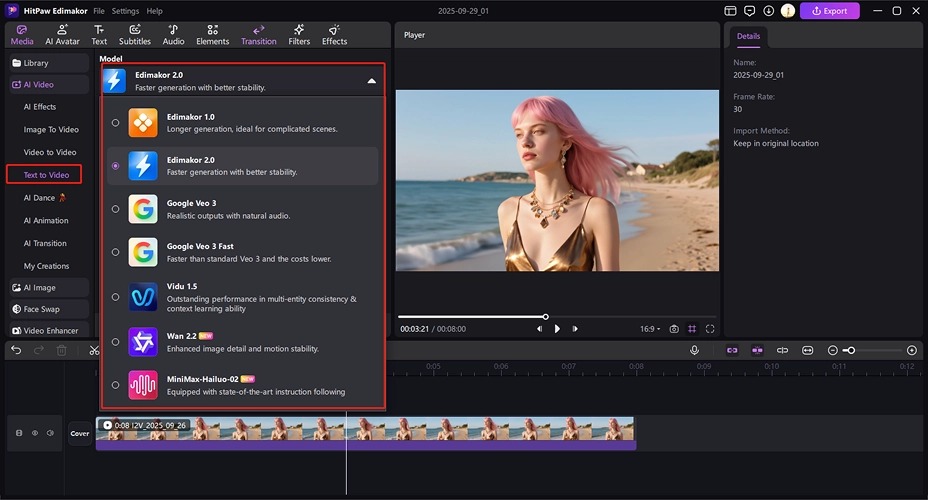
Task: Open the Audio tab
Action: click(173, 35)
